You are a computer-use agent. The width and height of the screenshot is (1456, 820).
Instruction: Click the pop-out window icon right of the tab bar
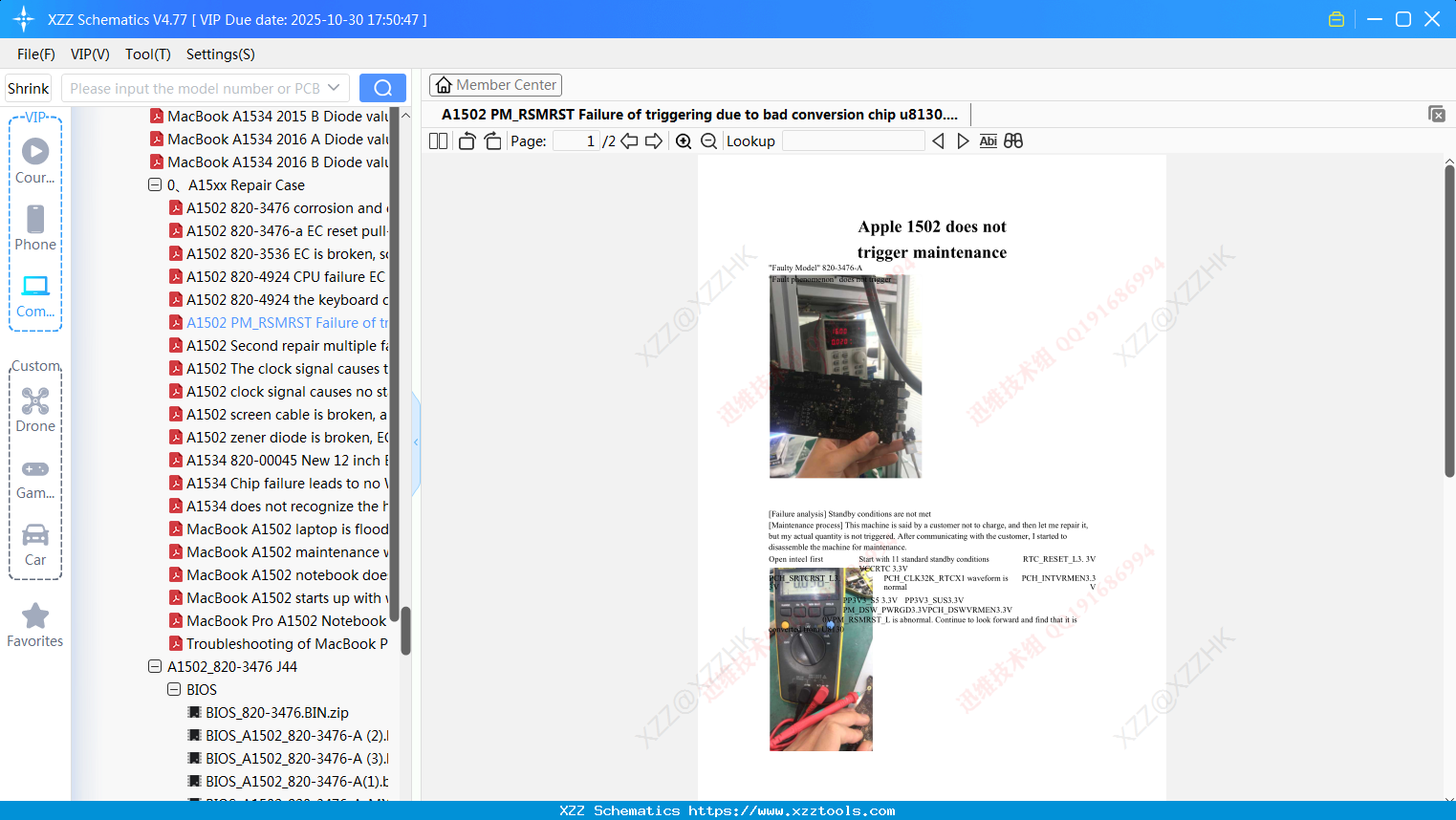pyautogui.click(x=1437, y=114)
